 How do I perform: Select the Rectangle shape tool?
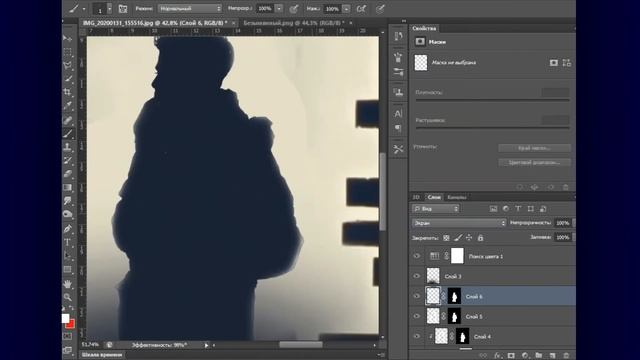click(67, 269)
